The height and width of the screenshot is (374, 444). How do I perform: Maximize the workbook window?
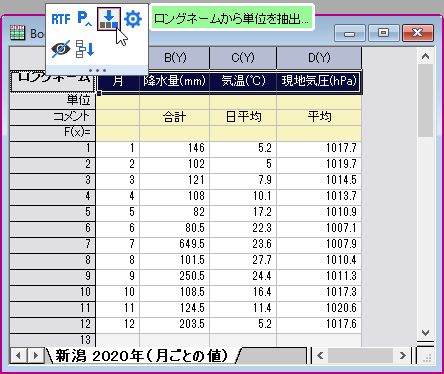tap(383, 33)
